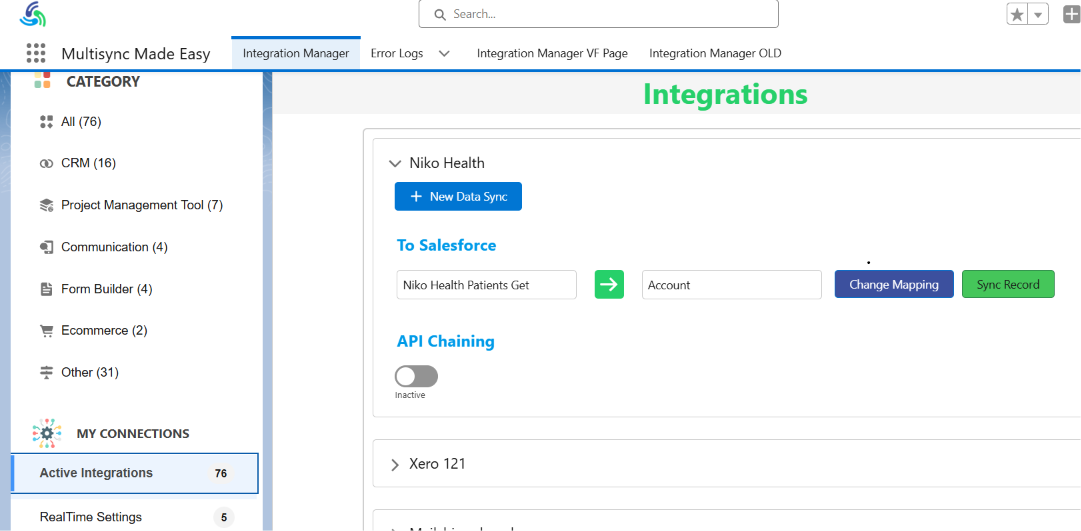Click the Sync Record button
1081x531 pixels.
(x=1008, y=284)
